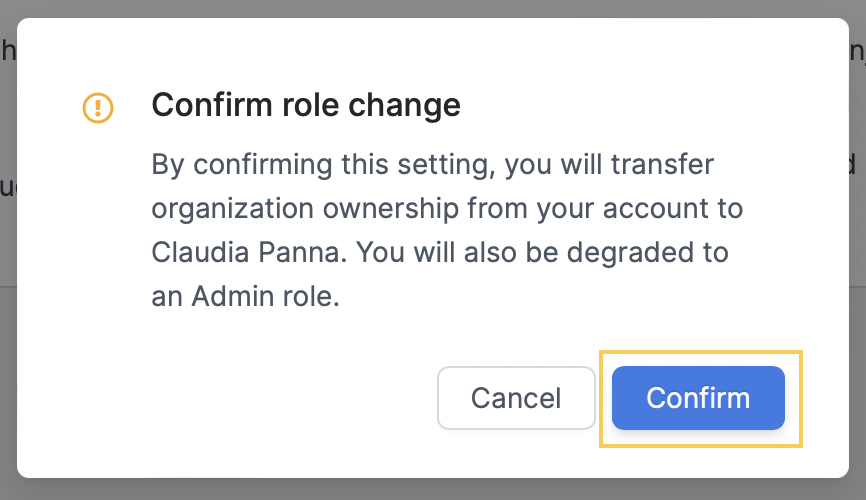Image resolution: width=866 pixels, height=500 pixels.
Task: Click the partially hidden text at top-left background
Action: (x=8, y=51)
